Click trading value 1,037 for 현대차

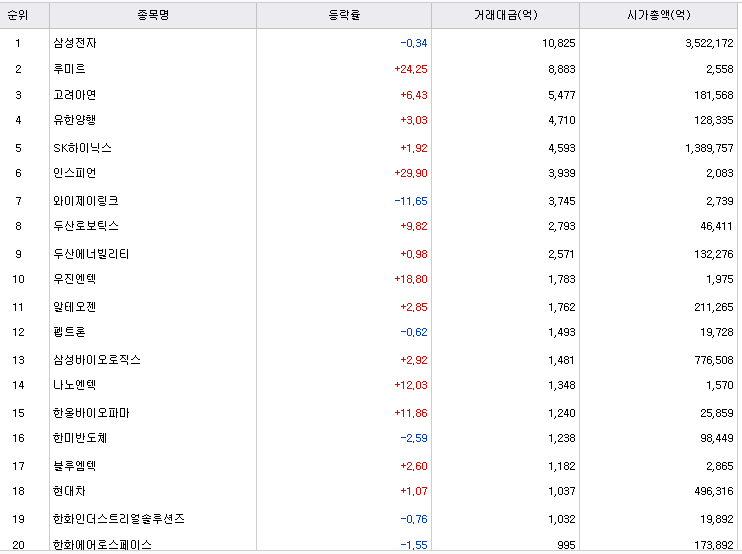click(x=562, y=491)
